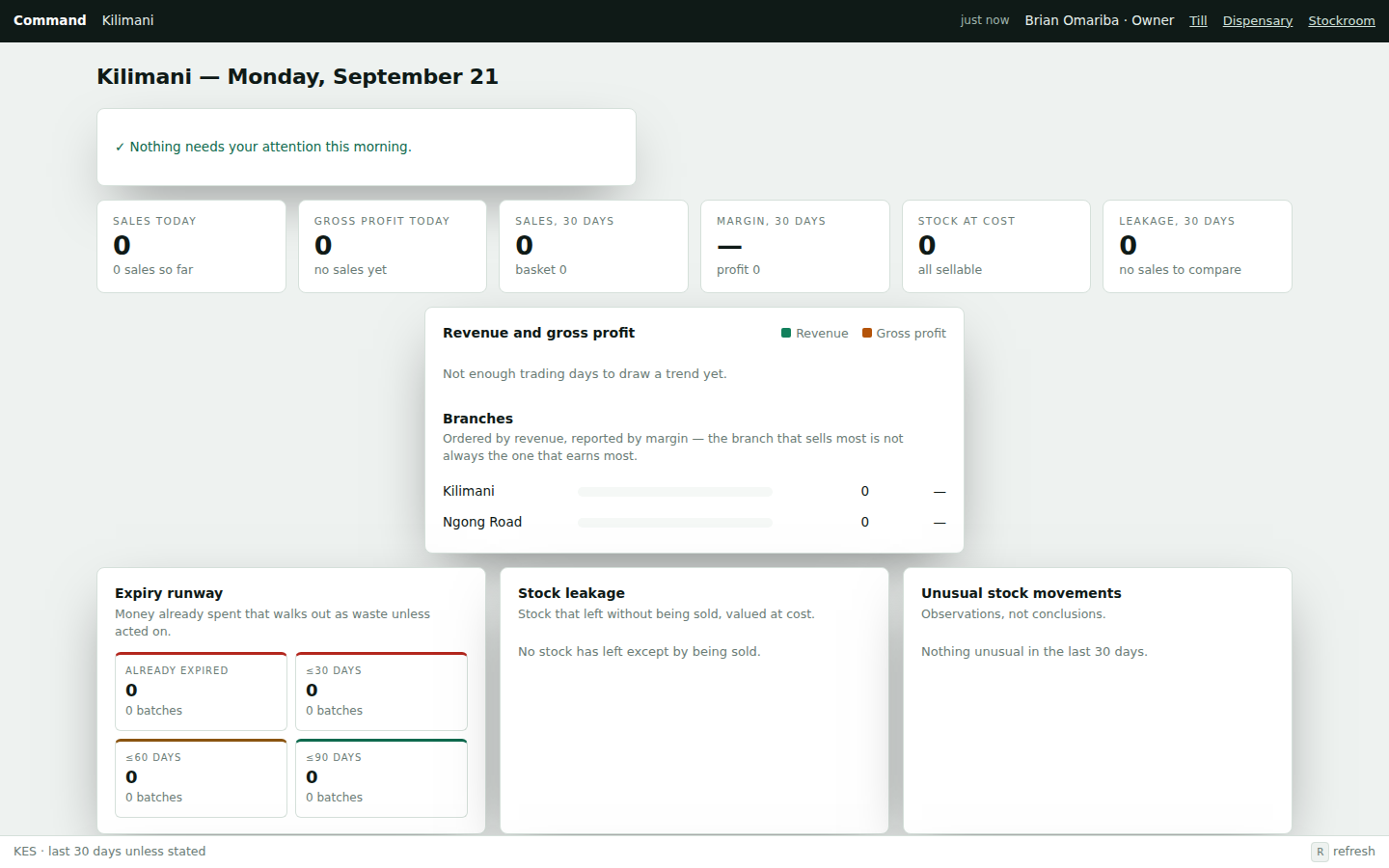1389x868 pixels.
Task: Open the Margin, 30 Days card
Action: (795, 246)
